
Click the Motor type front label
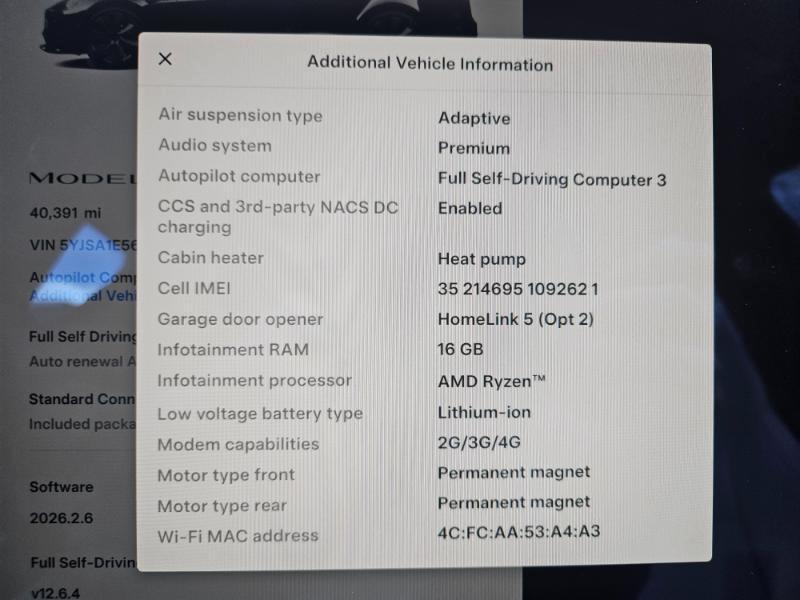pos(226,475)
